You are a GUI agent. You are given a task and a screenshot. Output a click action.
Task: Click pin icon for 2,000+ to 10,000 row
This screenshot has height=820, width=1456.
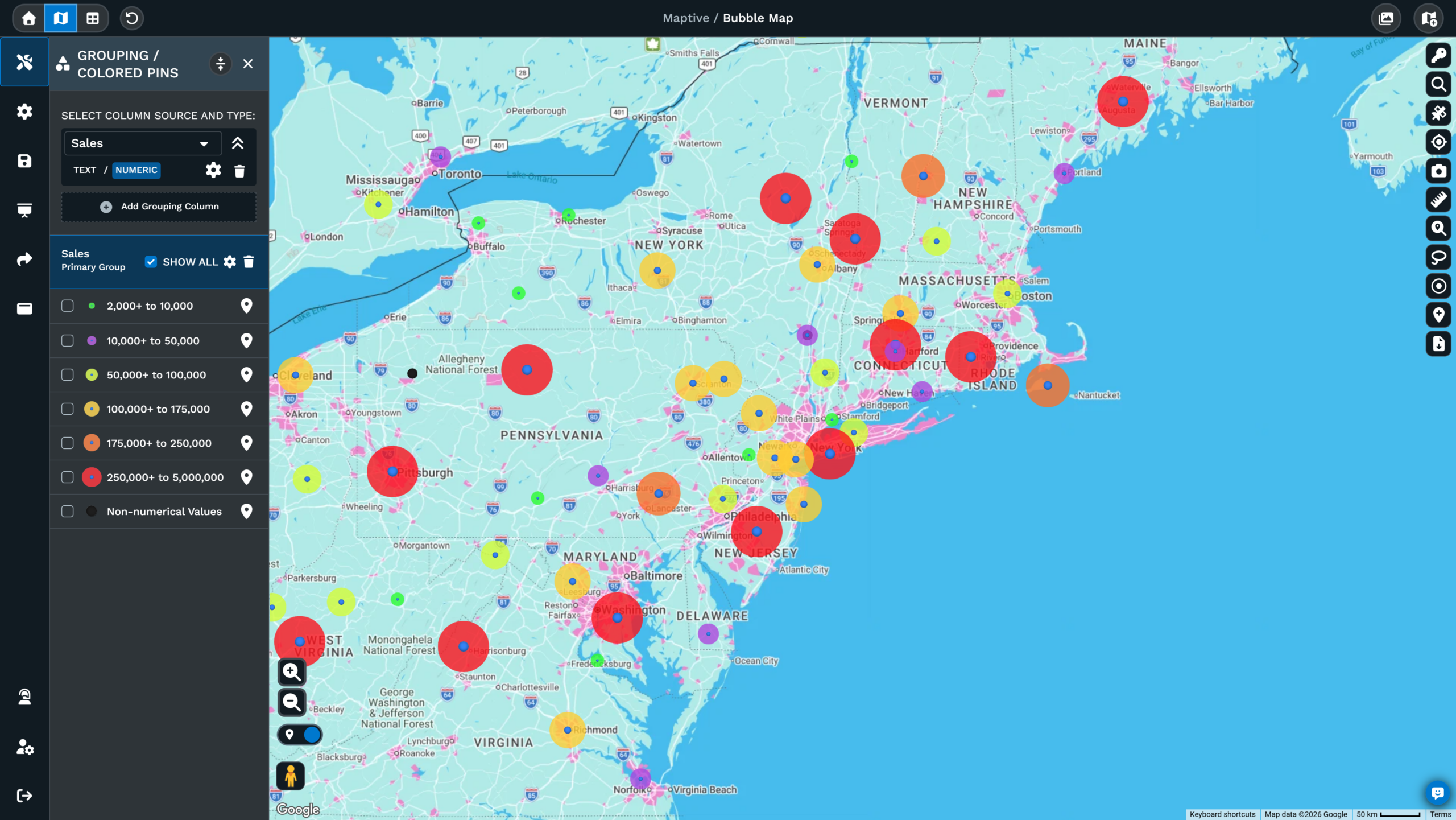pyautogui.click(x=246, y=306)
